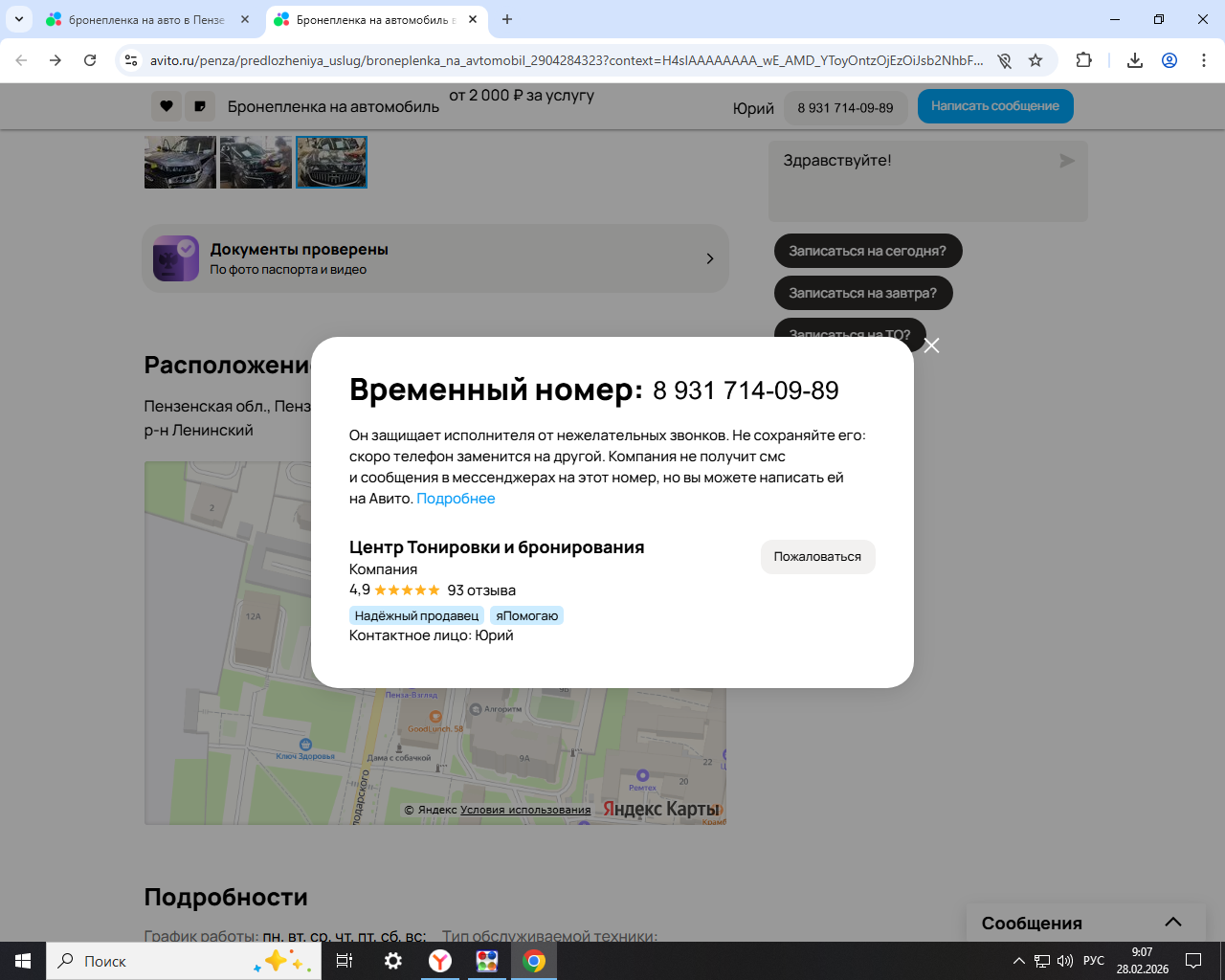Select the first car photo thumbnail

click(180, 162)
